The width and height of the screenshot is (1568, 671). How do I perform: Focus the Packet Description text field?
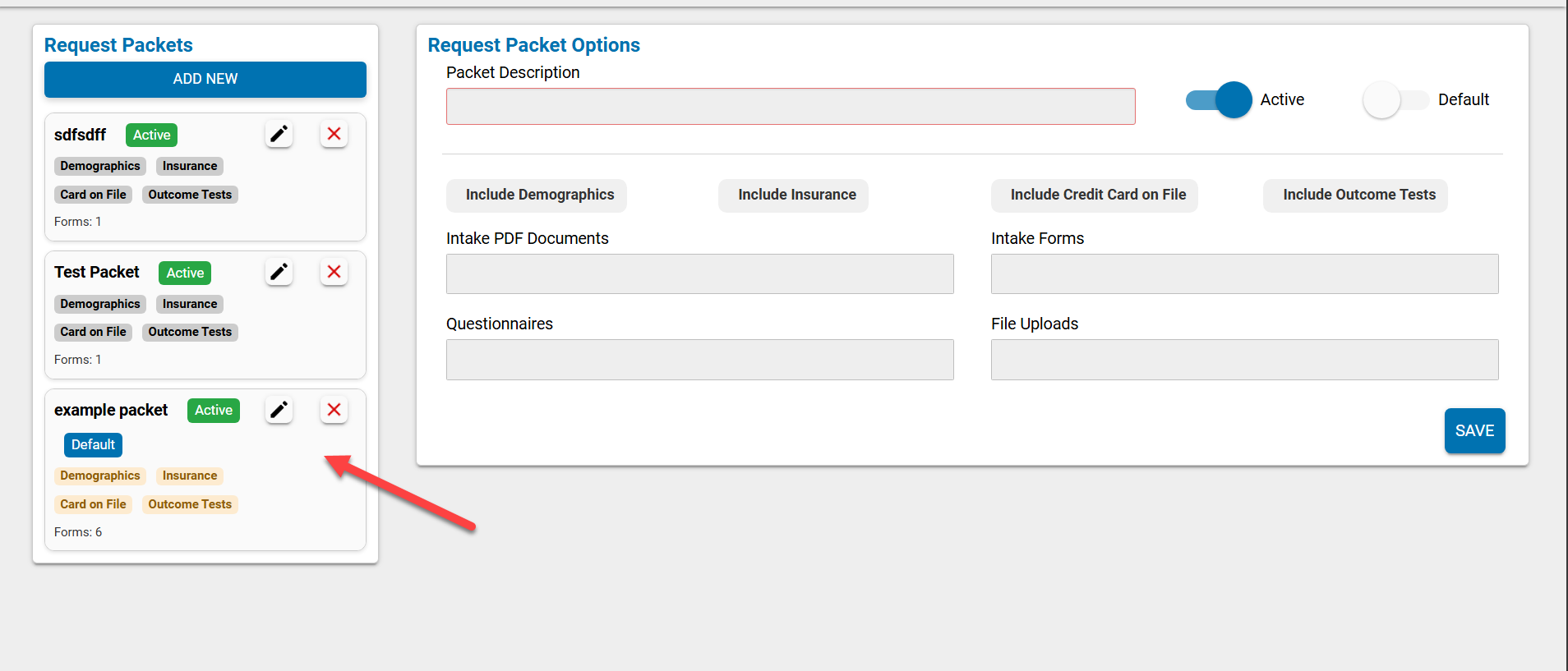click(x=790, y=107)
